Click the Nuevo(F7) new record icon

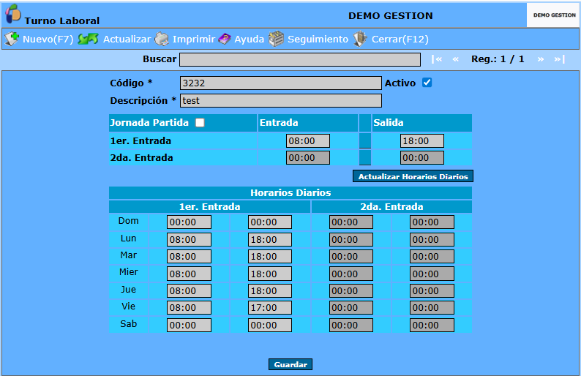point(11,39)
